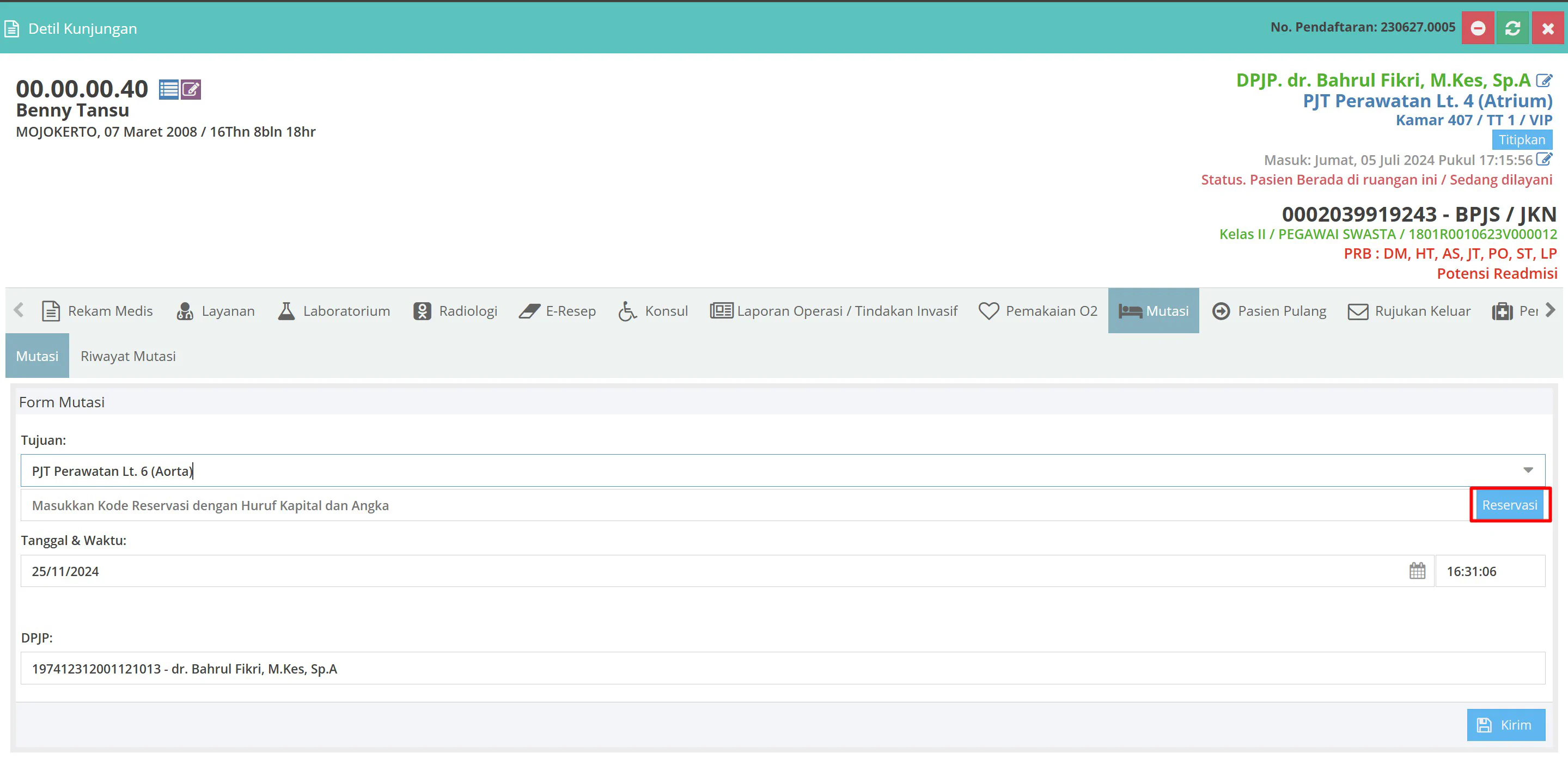The height and width of the screenshot is (759, 1568).
Task: Click the Layanan nurse icon
Action: pyautogui.click(x=185, y=311)
